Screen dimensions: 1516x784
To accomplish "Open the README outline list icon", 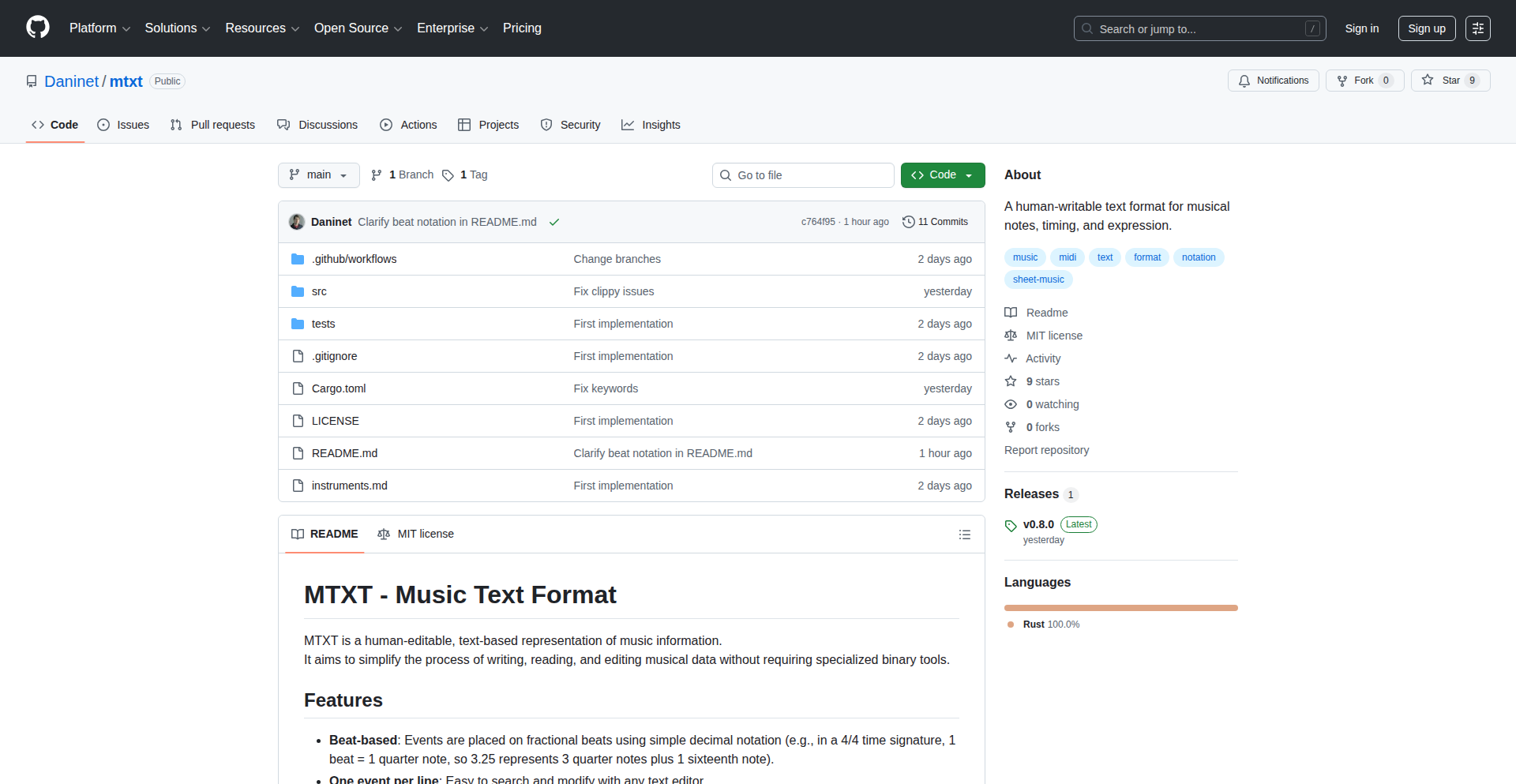I will pos(964,535).
